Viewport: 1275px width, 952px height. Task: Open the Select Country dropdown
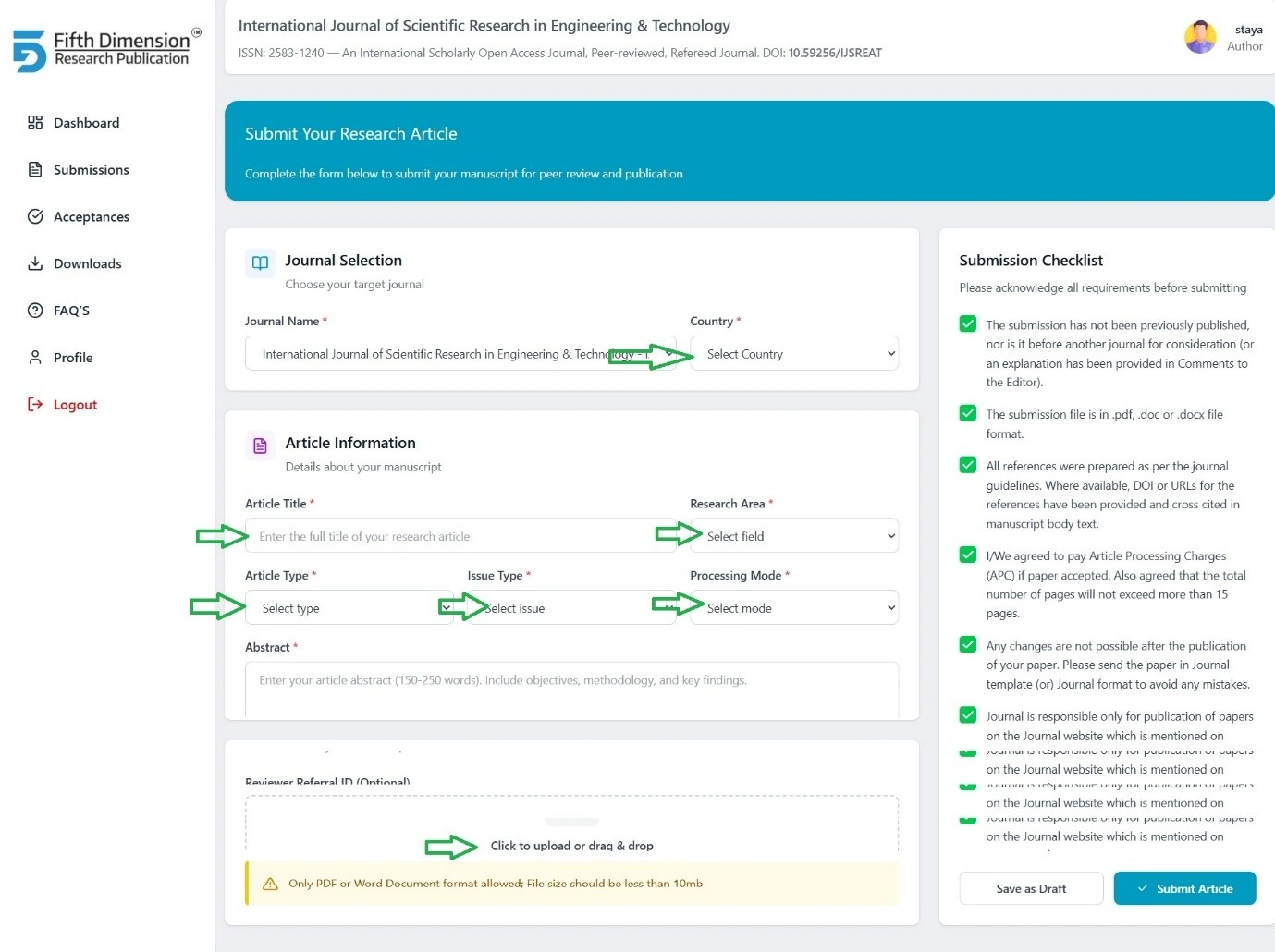794,354
